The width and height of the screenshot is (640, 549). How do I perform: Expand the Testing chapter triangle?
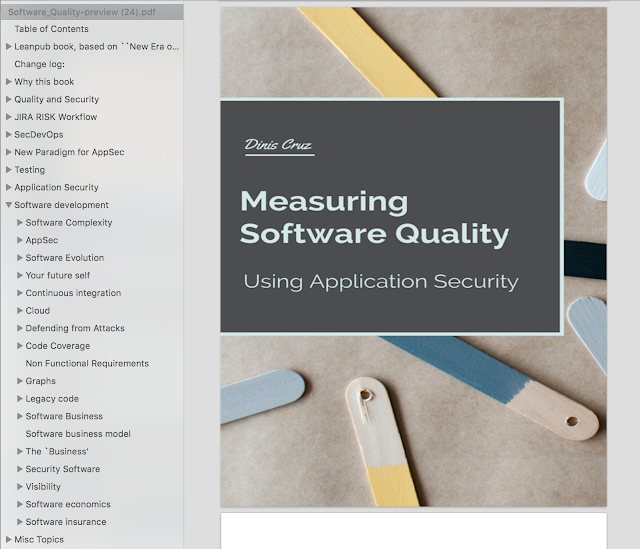pyautogui.click(x=8, y=169)
